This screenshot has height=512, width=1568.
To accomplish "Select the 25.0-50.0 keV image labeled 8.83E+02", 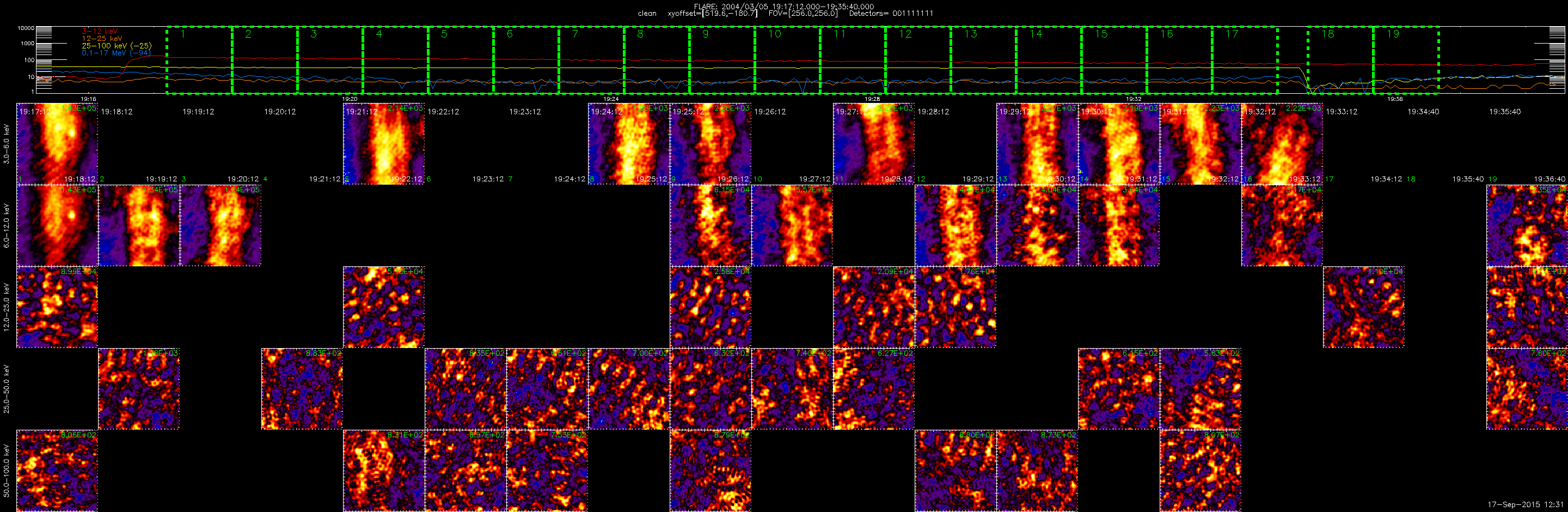I will click(303, 389).
